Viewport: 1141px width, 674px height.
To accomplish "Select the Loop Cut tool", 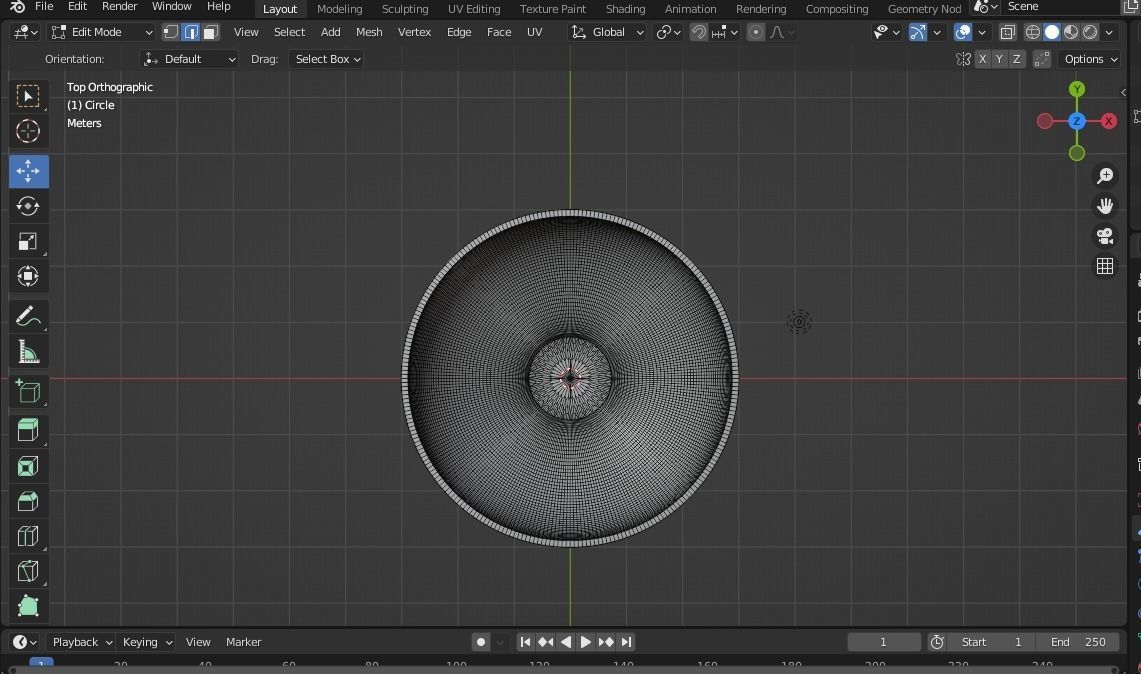I will coord(28,536).
